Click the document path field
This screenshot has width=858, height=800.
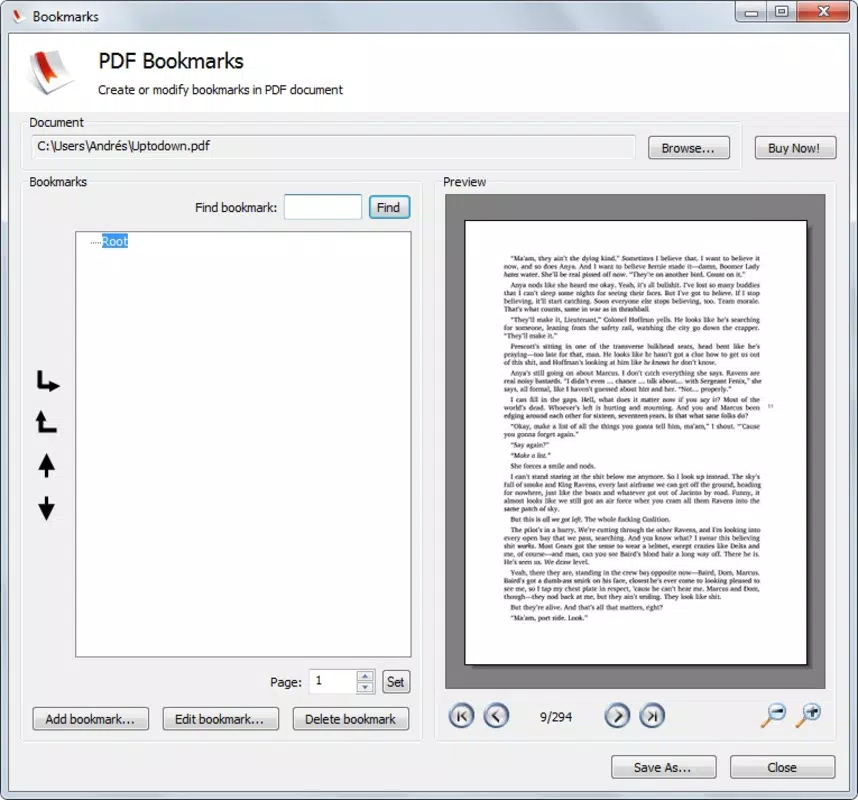[x=333, y=147]
